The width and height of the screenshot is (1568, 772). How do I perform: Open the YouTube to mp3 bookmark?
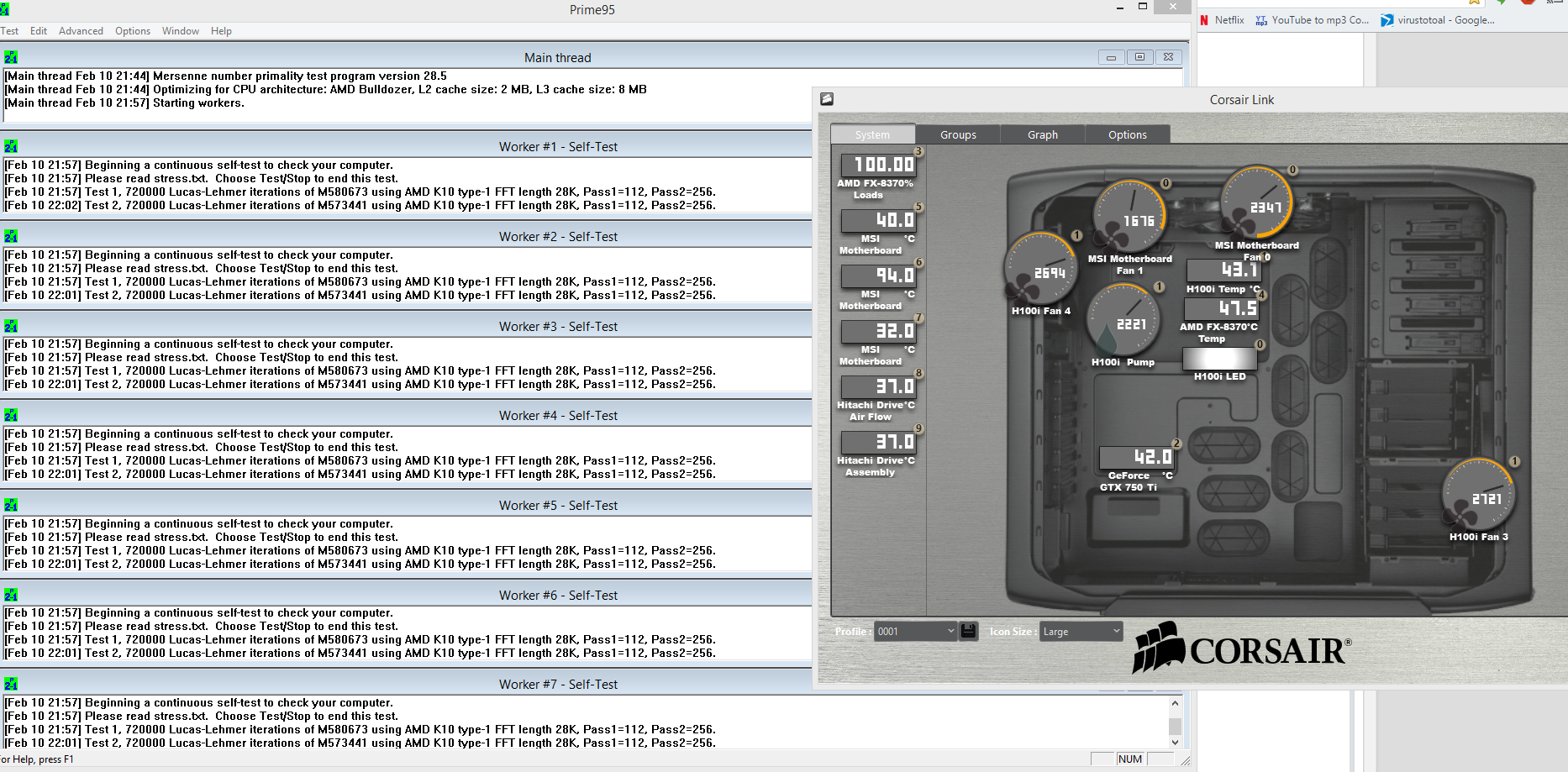[x=1312, y=20]
